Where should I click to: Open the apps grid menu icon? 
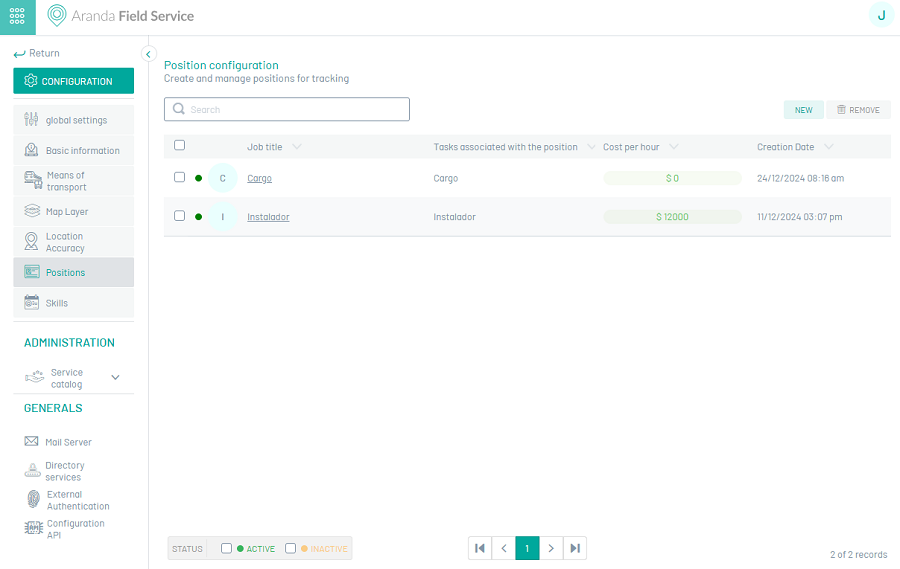coord(17,16)
